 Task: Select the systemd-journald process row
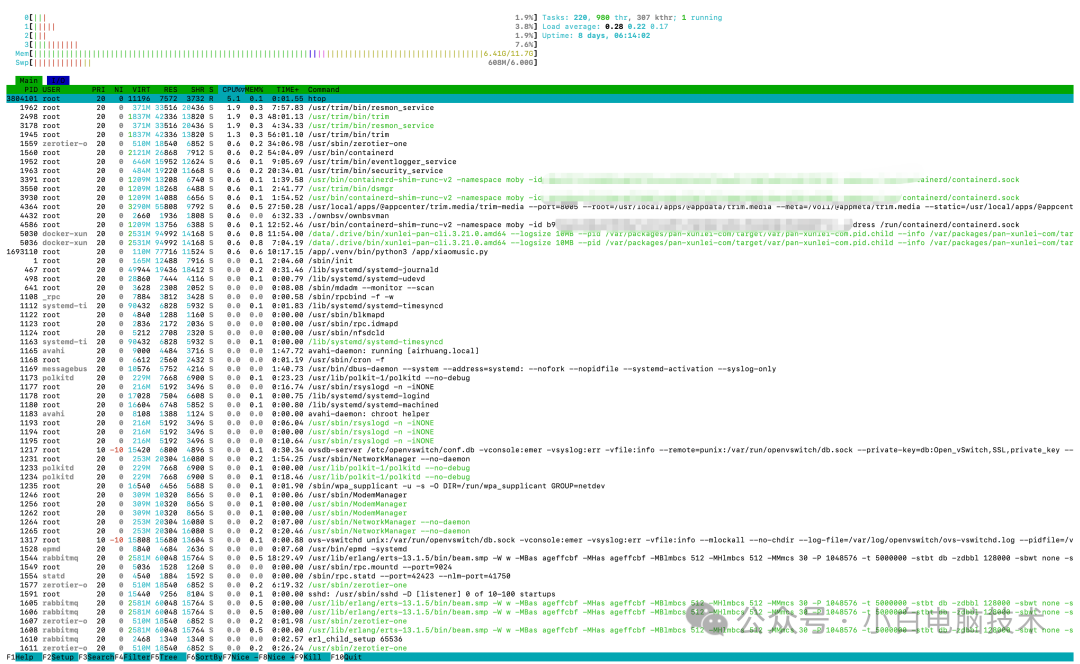[540, 270]
